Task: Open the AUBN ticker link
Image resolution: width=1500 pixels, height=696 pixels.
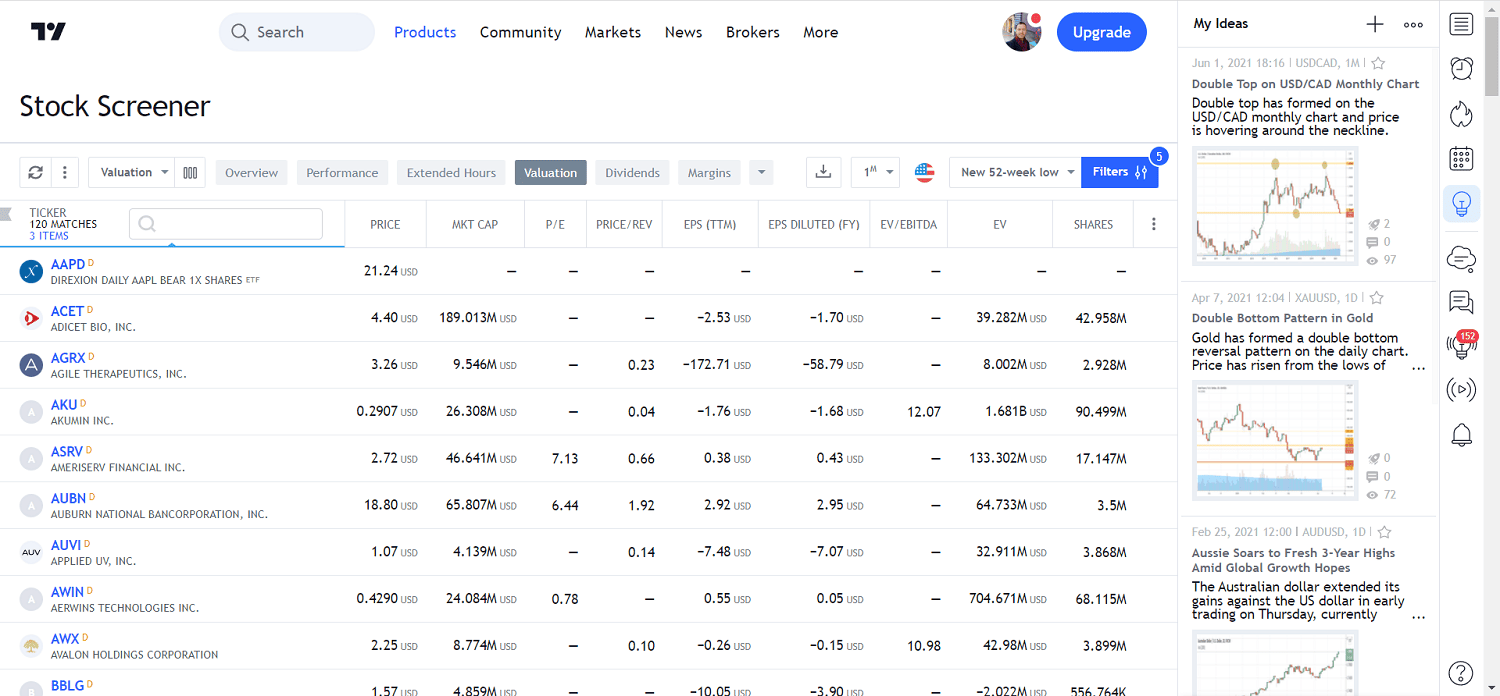Action: point(68,498)
